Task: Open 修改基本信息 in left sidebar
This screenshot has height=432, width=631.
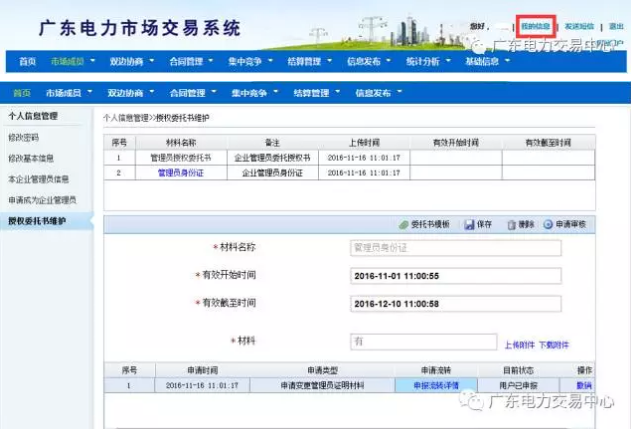Action: (x=31, y=158)
